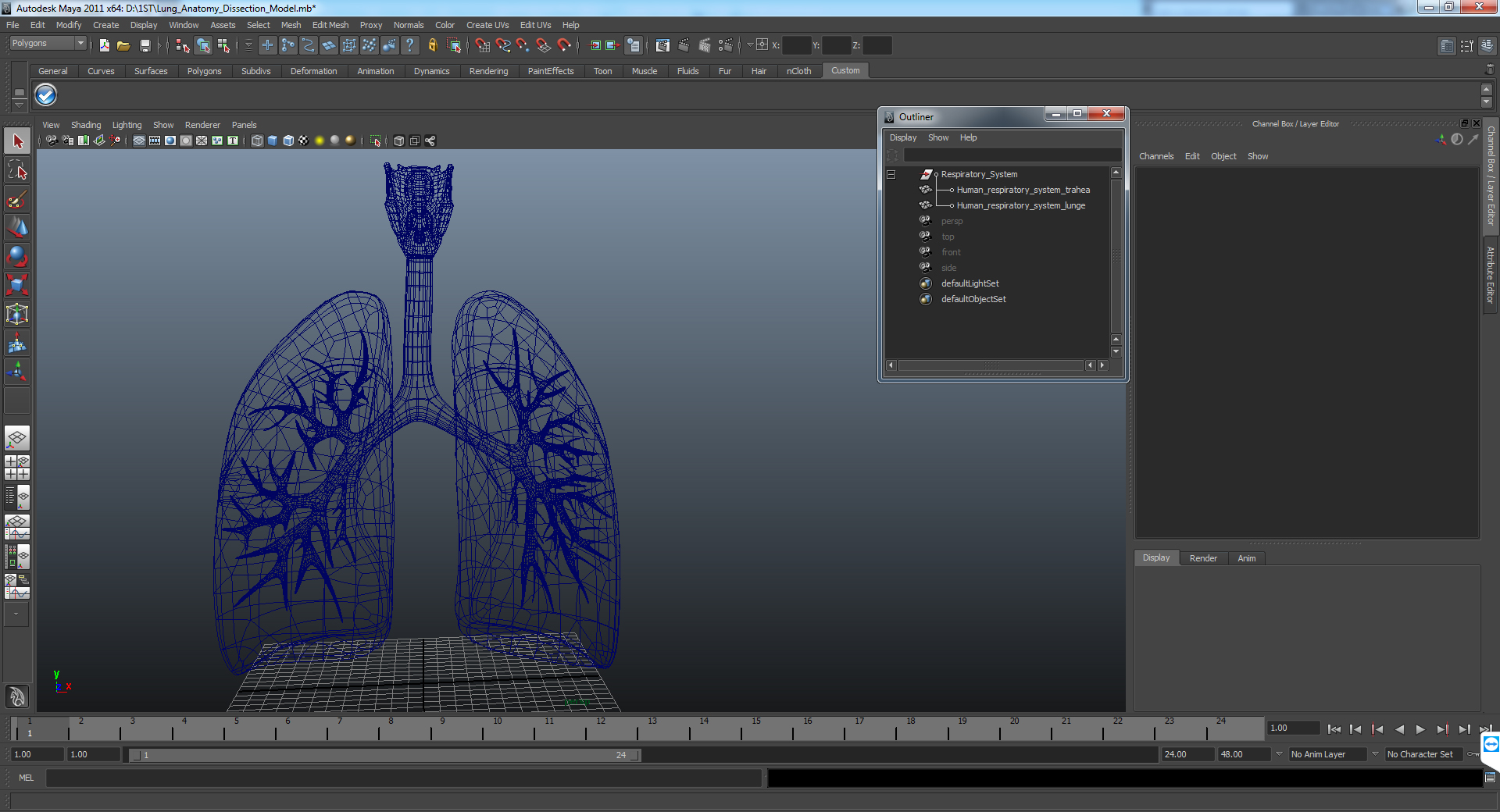Collapse the Respiratory_System node in Outliner
The height and width of the screenshot is (812, 1500).
pos(891,175)
